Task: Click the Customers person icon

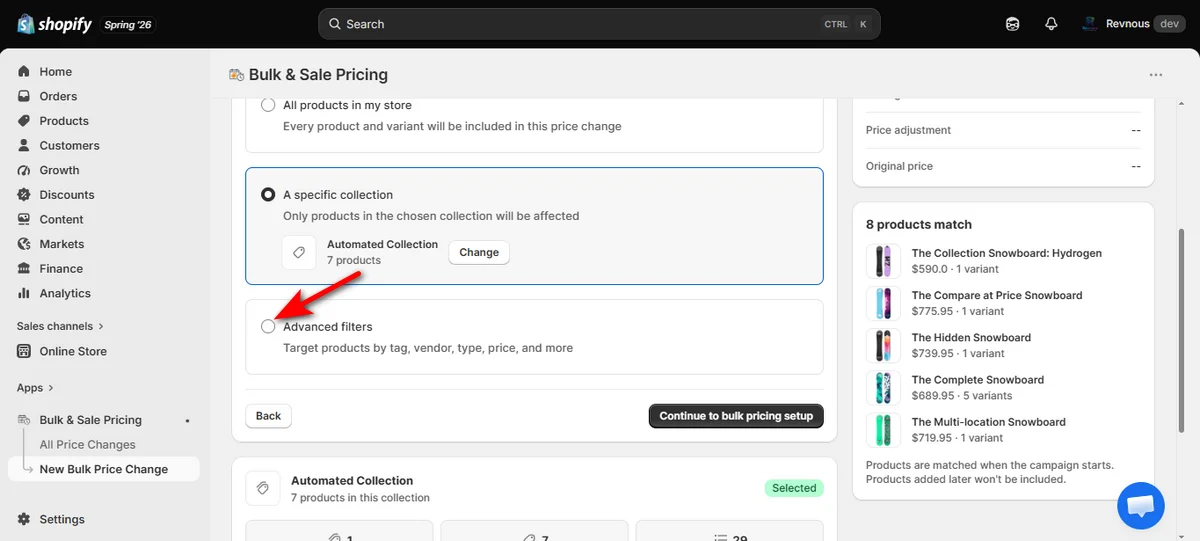Action: [x=24, y=145]
